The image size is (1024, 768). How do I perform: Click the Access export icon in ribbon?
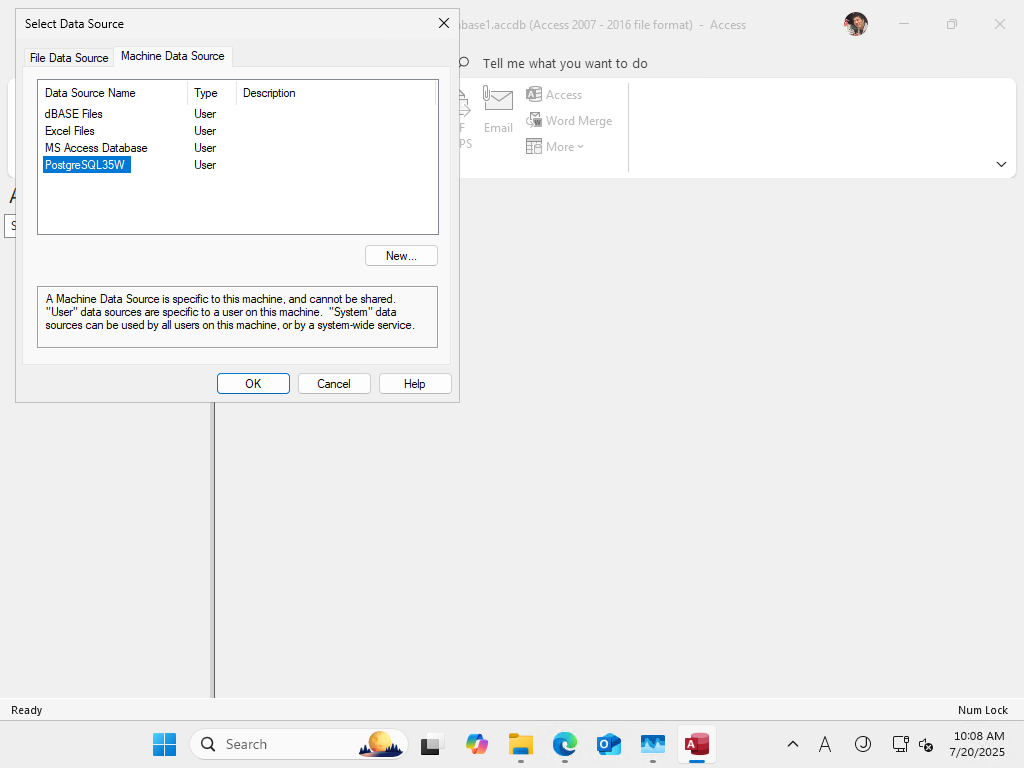pos(554,95)
